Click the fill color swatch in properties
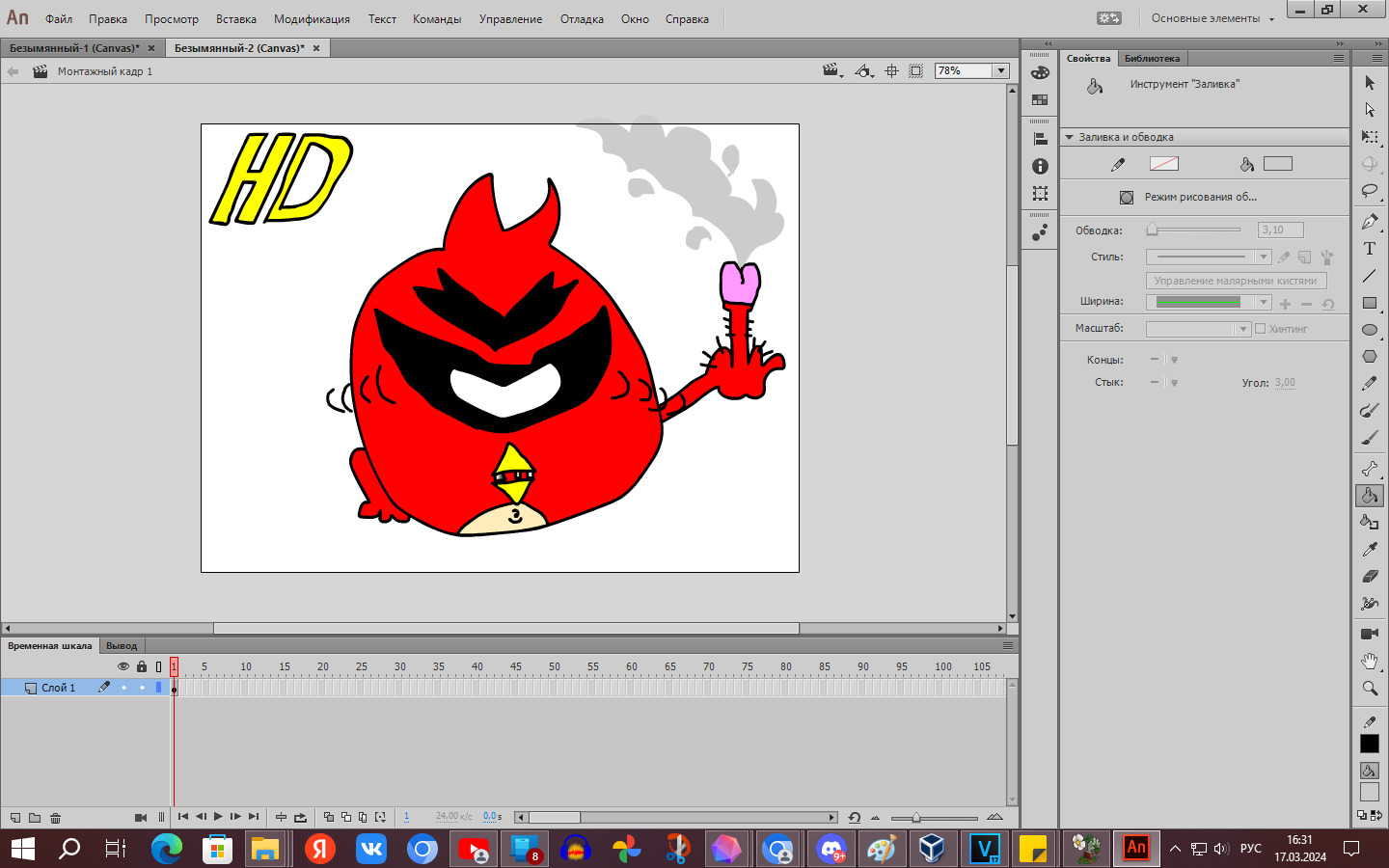 click(1277, 164)
